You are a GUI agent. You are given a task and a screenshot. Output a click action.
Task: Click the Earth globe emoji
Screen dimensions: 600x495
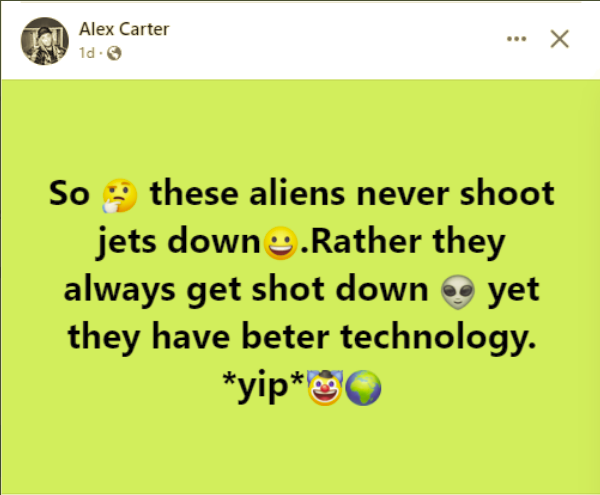click(x=363, y=387)
